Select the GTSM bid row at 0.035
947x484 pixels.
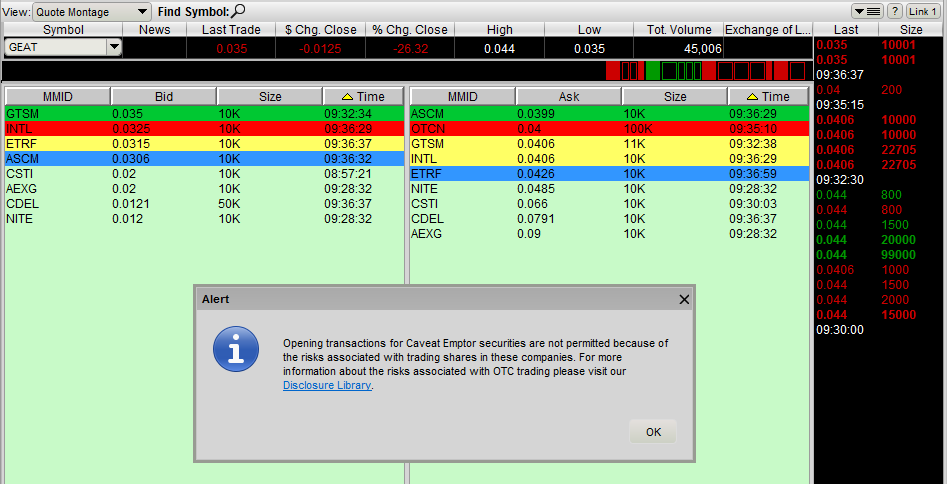tap(204, 114)
